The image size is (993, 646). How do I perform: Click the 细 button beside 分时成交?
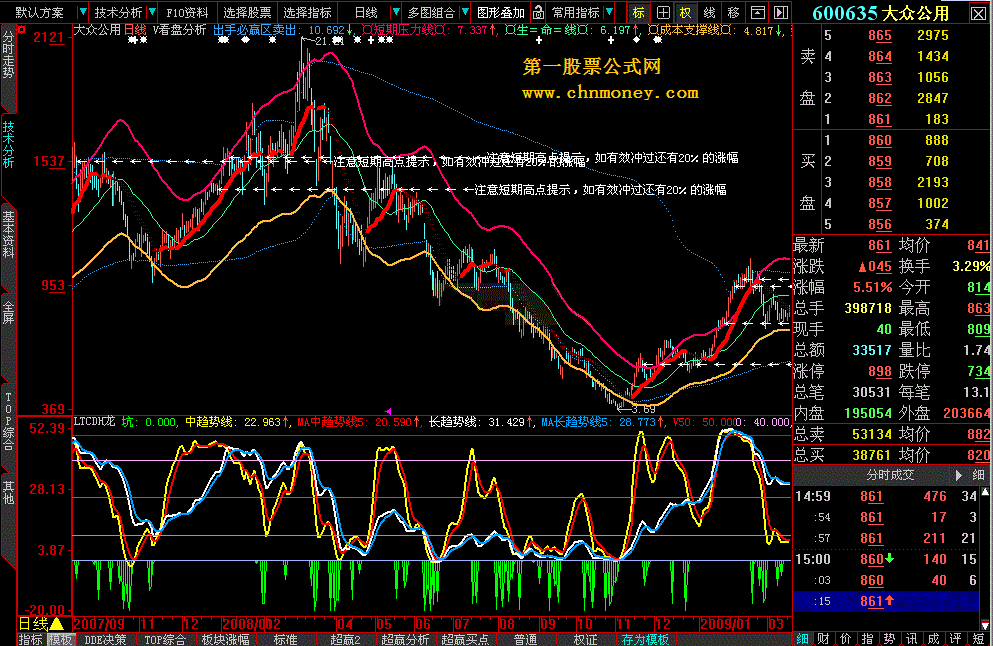click(978, 475)
